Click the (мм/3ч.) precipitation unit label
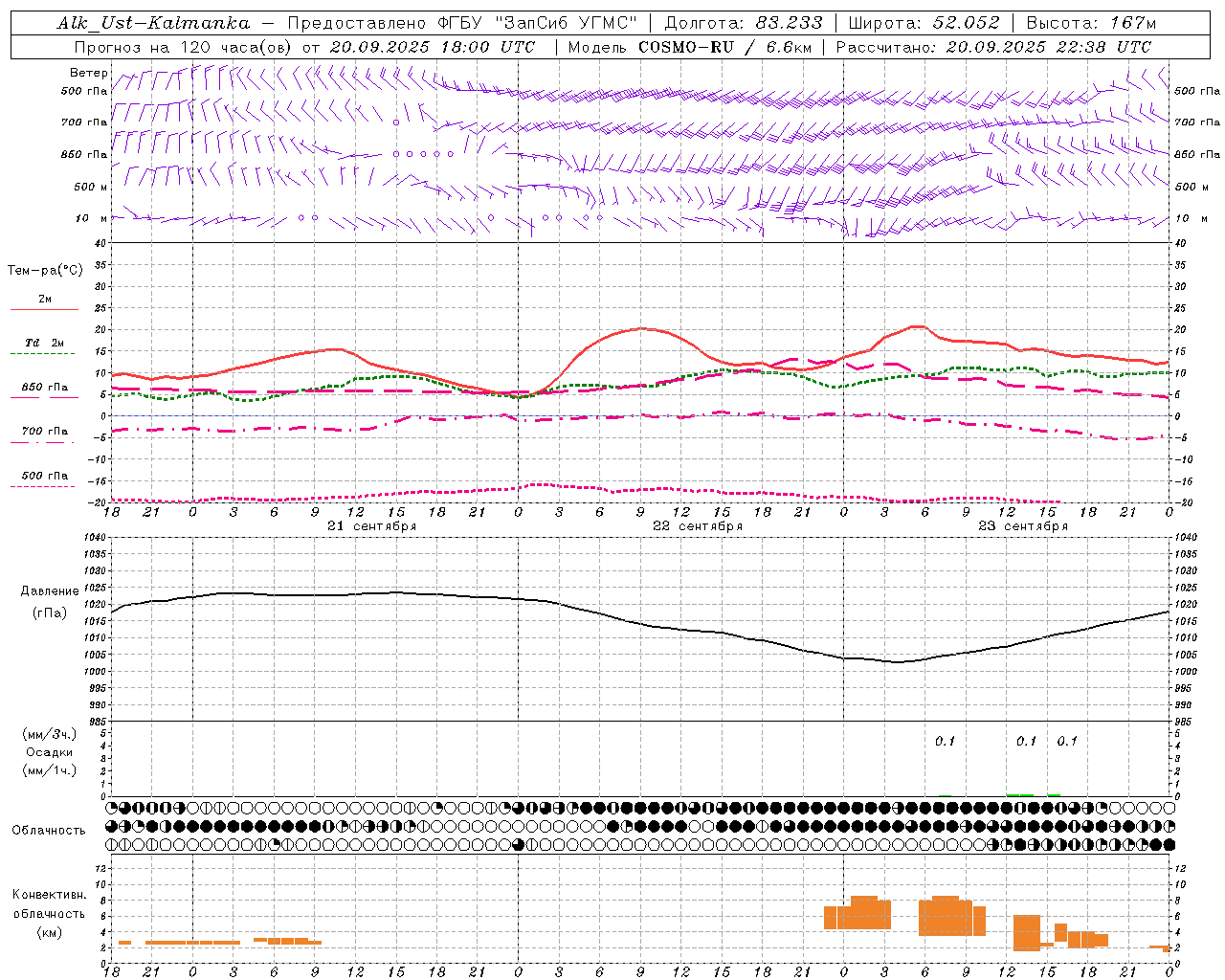 pos(49,734)
